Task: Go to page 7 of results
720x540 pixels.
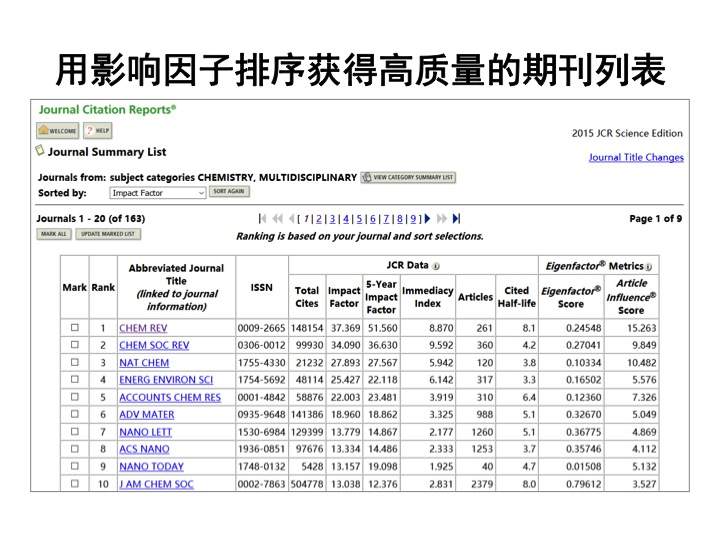Action: (386, 219)
